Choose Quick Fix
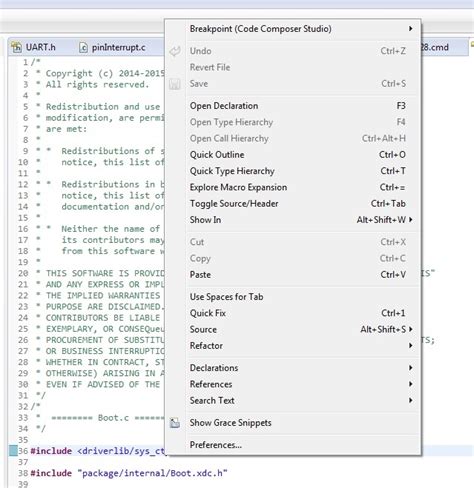Screen dimensions: 474x488 pyautogui.click(x=293, y=313)
